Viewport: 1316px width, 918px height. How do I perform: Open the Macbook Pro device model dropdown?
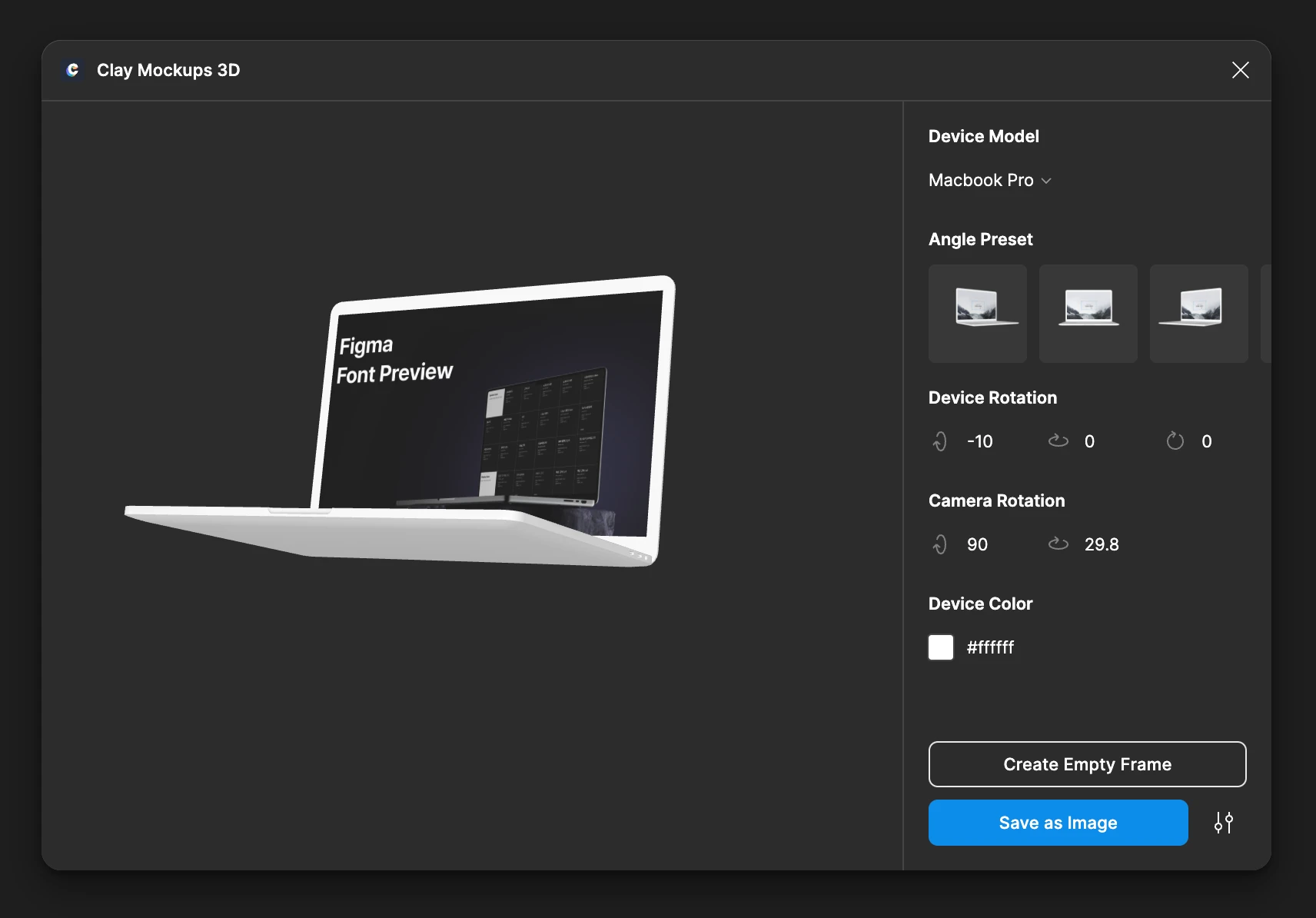(989, 180)
